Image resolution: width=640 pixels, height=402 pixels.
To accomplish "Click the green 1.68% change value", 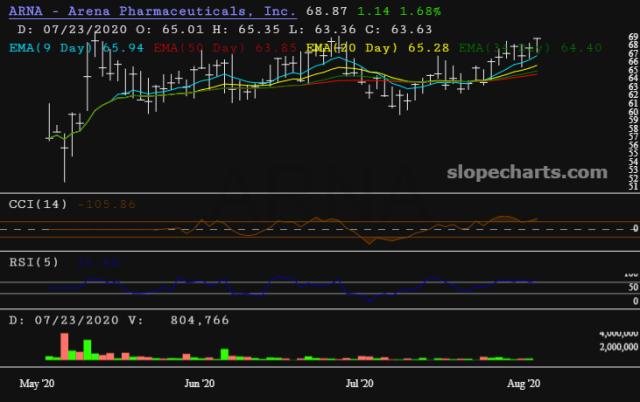I will [x=399, y=11].
